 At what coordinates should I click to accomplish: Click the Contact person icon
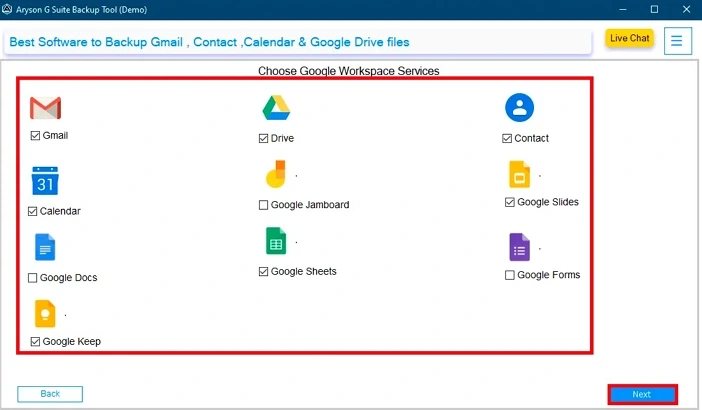click(x=519, y=108)
